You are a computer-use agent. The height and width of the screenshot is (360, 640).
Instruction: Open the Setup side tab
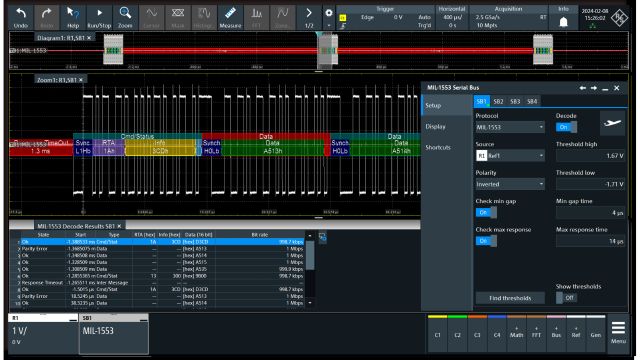click(x=446, y=105)
